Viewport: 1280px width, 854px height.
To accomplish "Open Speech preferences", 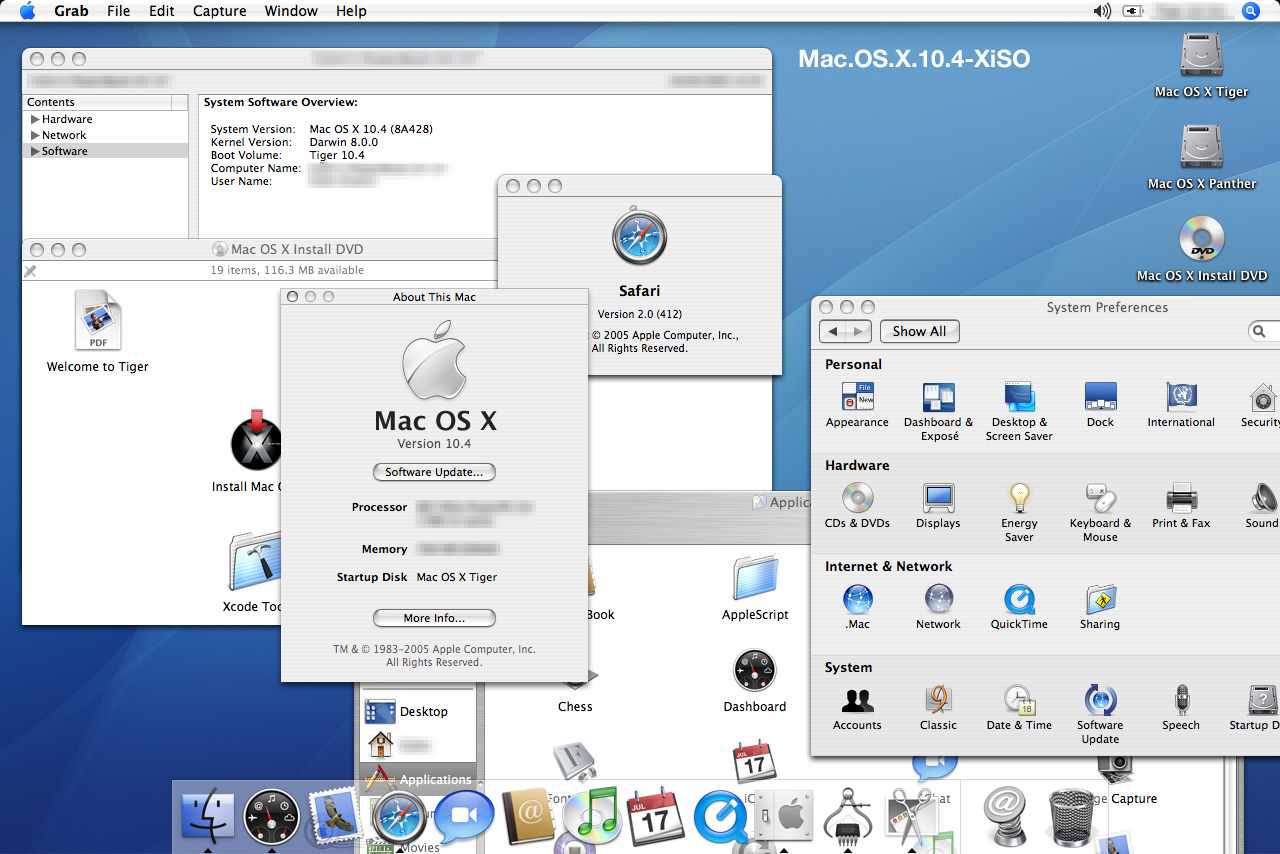I will coord(1181,708).
